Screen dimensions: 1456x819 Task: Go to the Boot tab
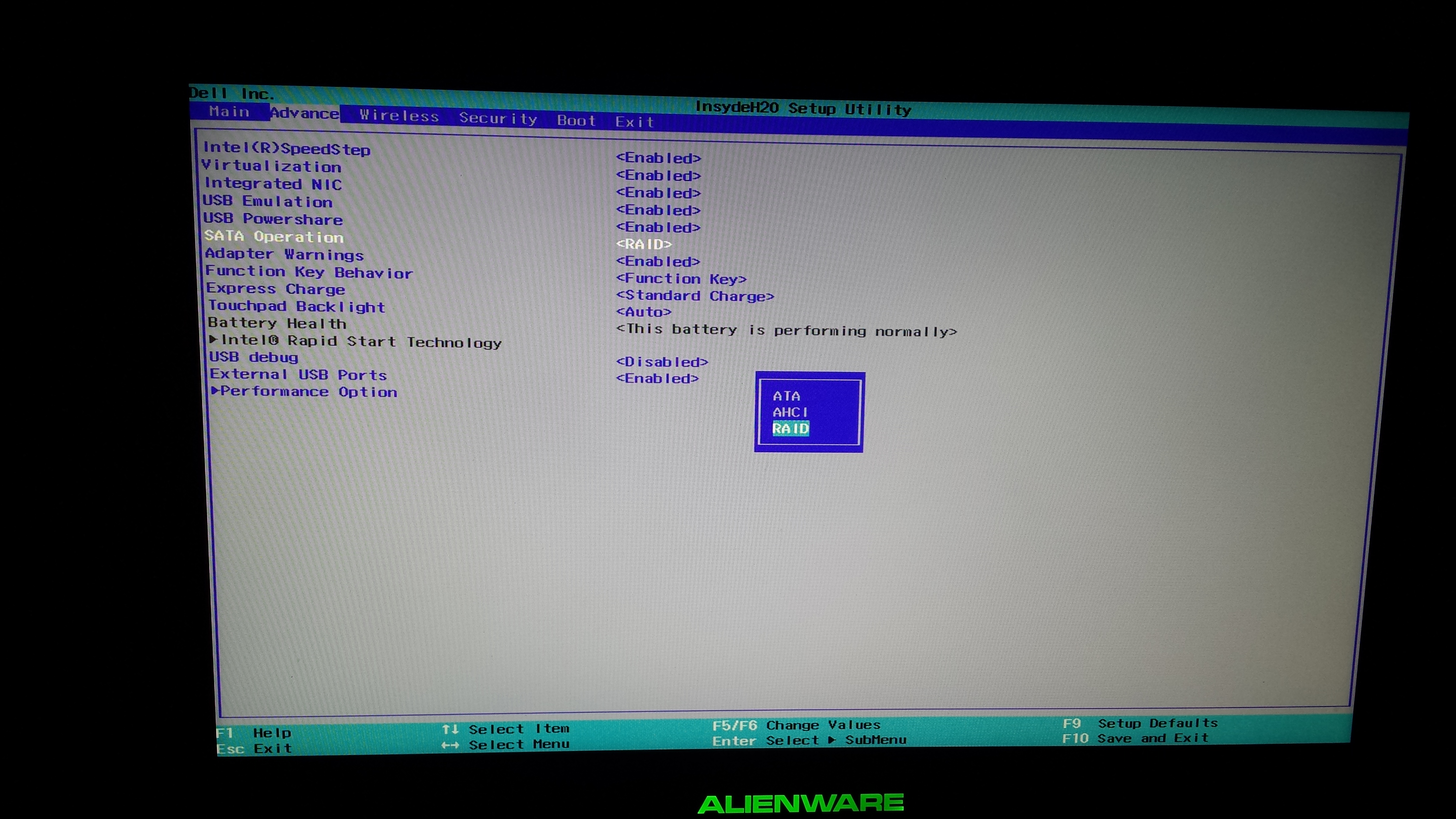click(x=576, y=120)
